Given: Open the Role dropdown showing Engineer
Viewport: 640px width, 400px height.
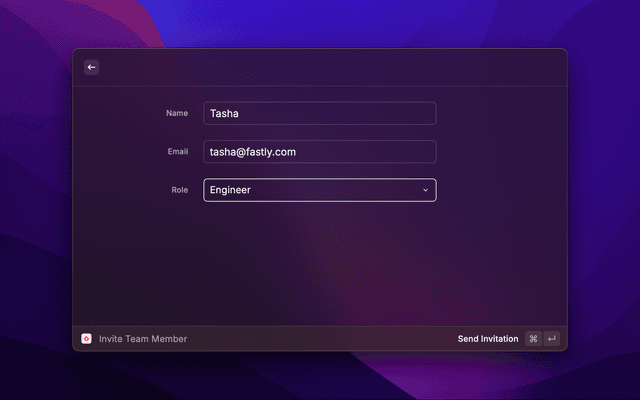Looking at the screenshot, I should (x=319, y=190).
